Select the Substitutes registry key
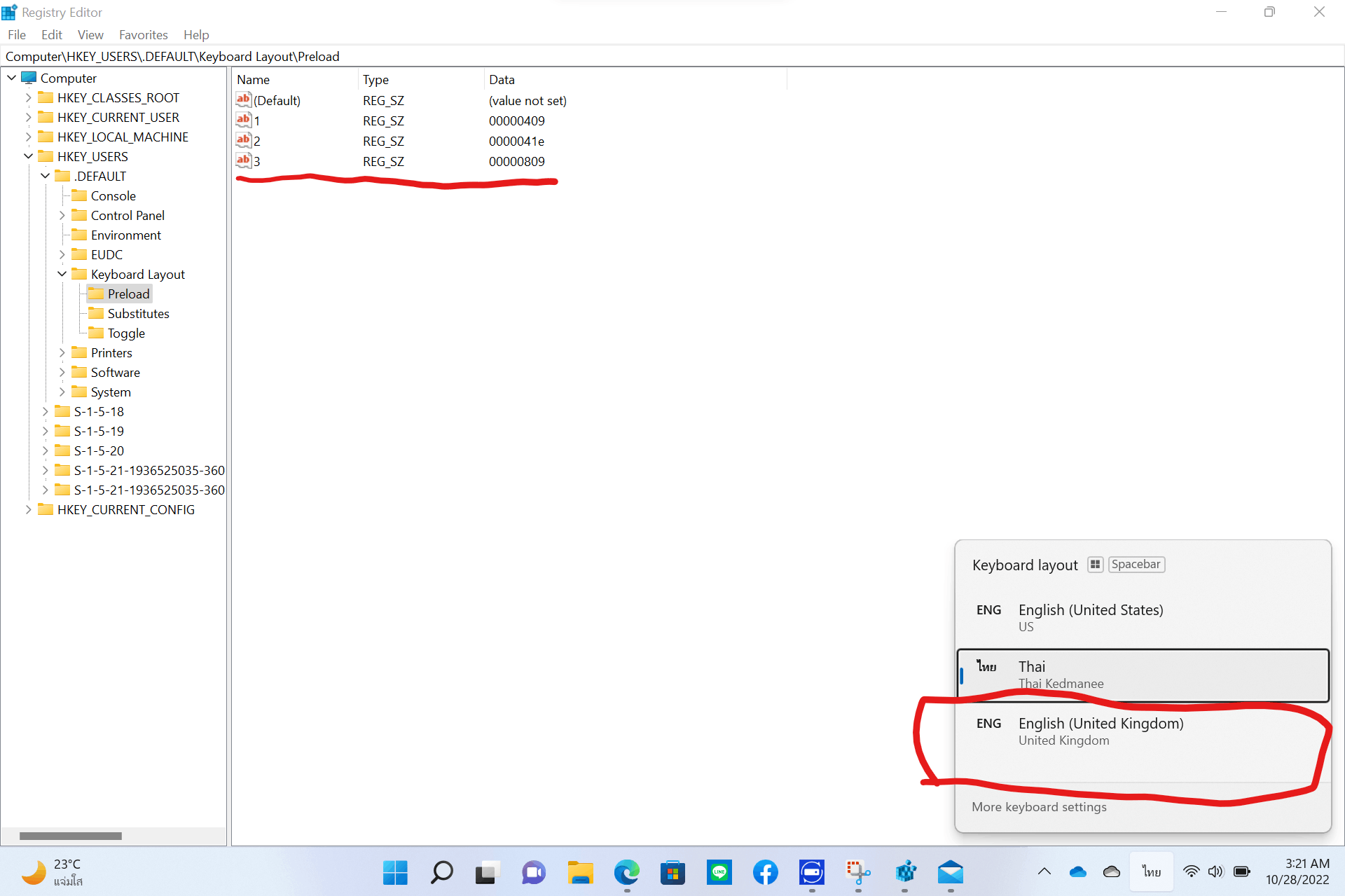The height and width of the screenshot is (896, 1345). (x=138, y=313)
